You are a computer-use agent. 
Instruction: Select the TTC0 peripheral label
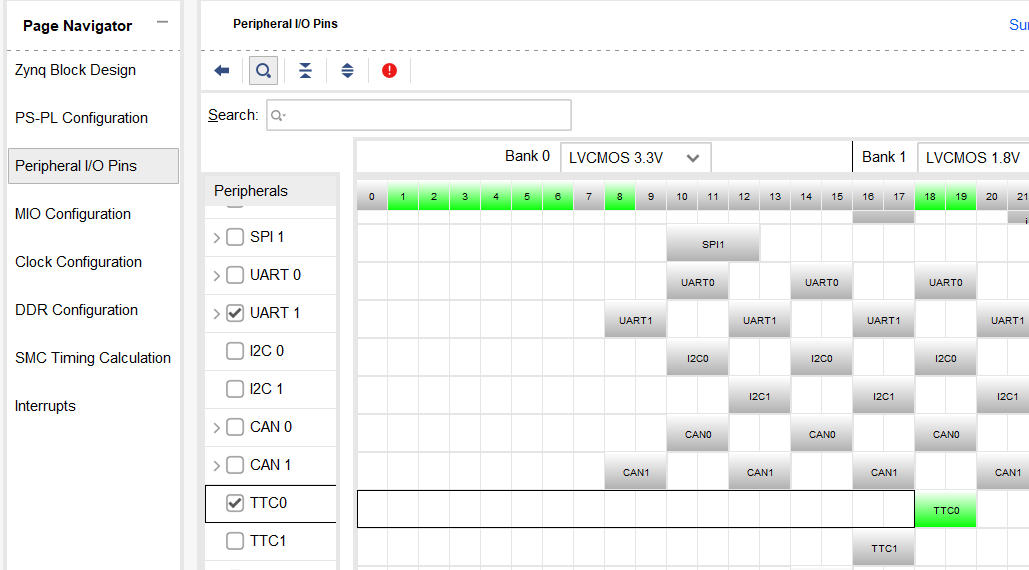pos(268,503)
